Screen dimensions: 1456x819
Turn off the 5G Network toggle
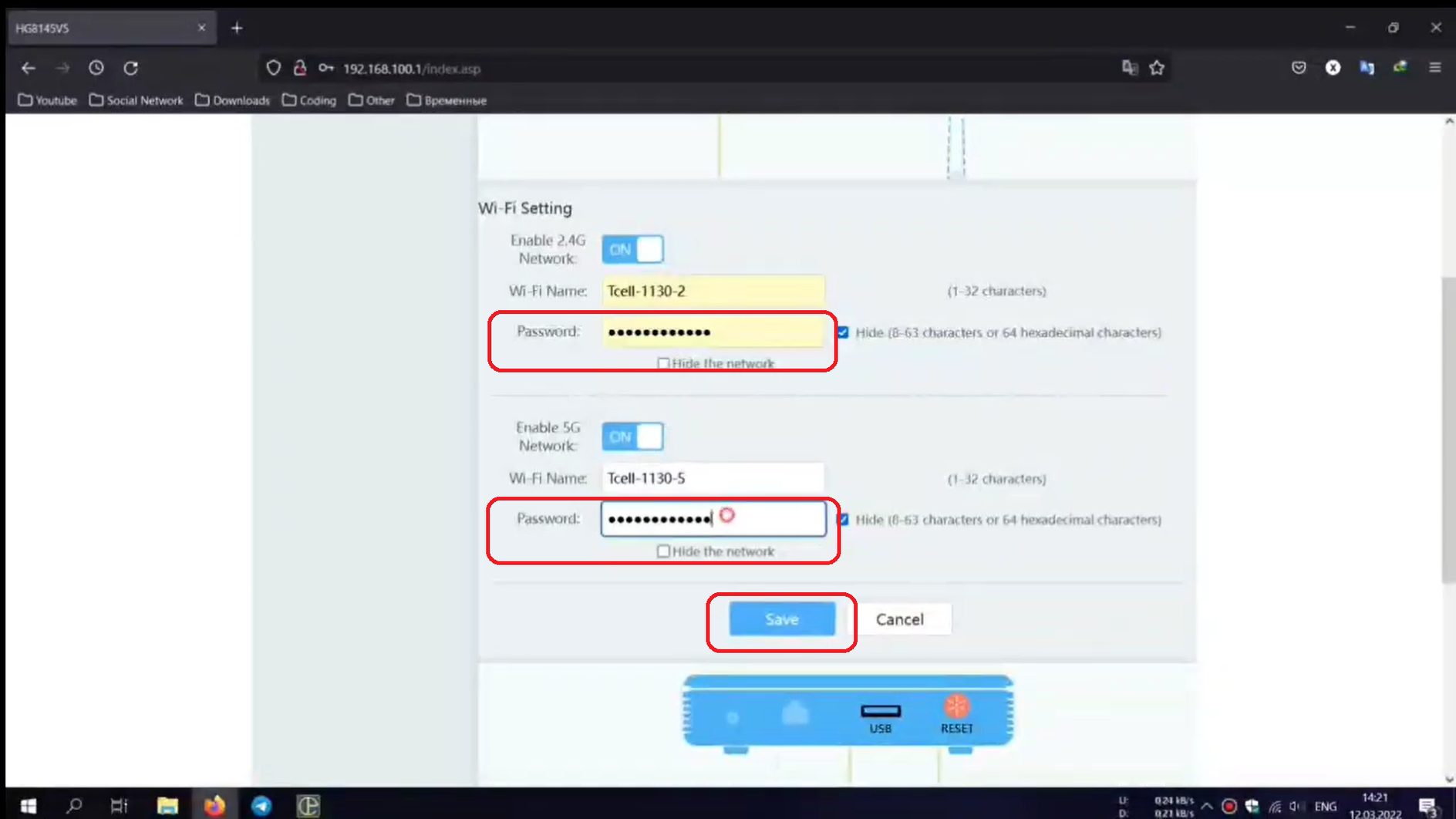coord(632,437)
